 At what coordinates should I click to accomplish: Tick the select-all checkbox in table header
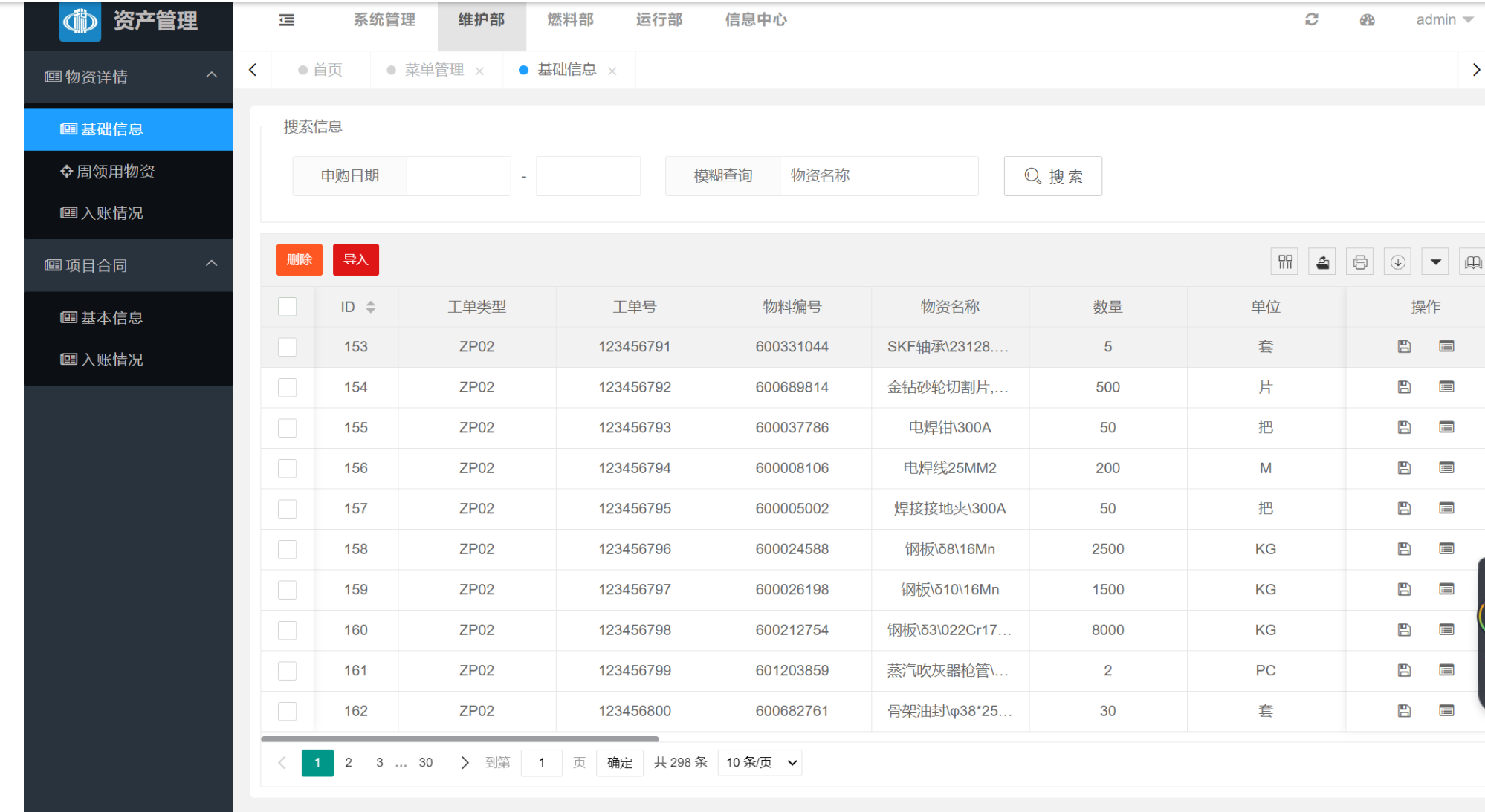click(x=287, y=307)
